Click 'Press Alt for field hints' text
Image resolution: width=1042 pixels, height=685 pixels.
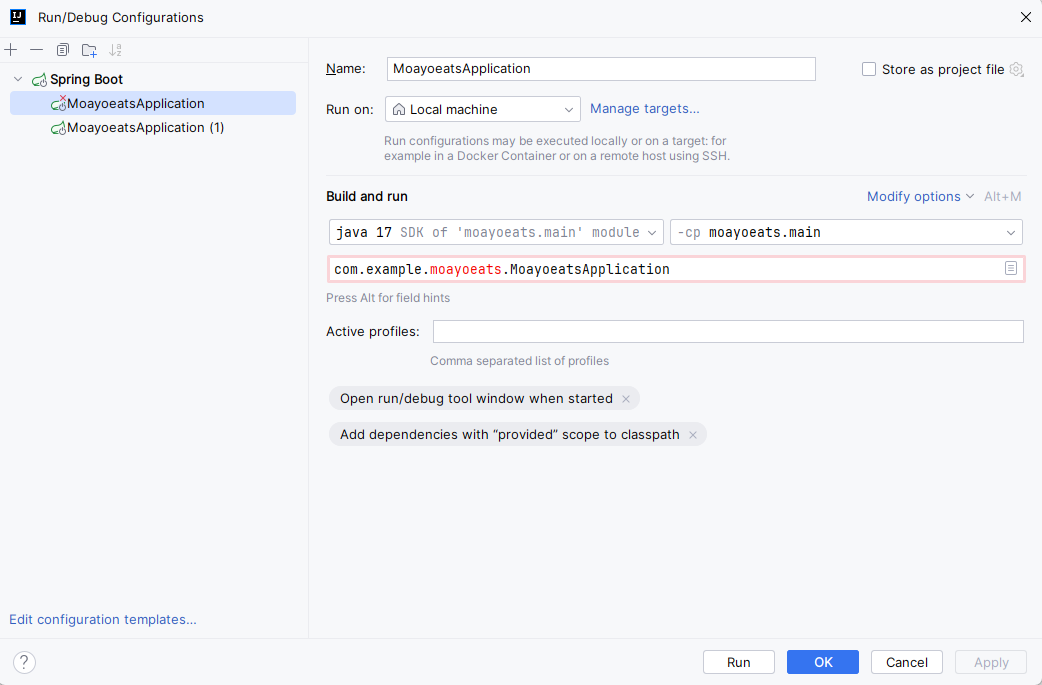pos(388,298)
